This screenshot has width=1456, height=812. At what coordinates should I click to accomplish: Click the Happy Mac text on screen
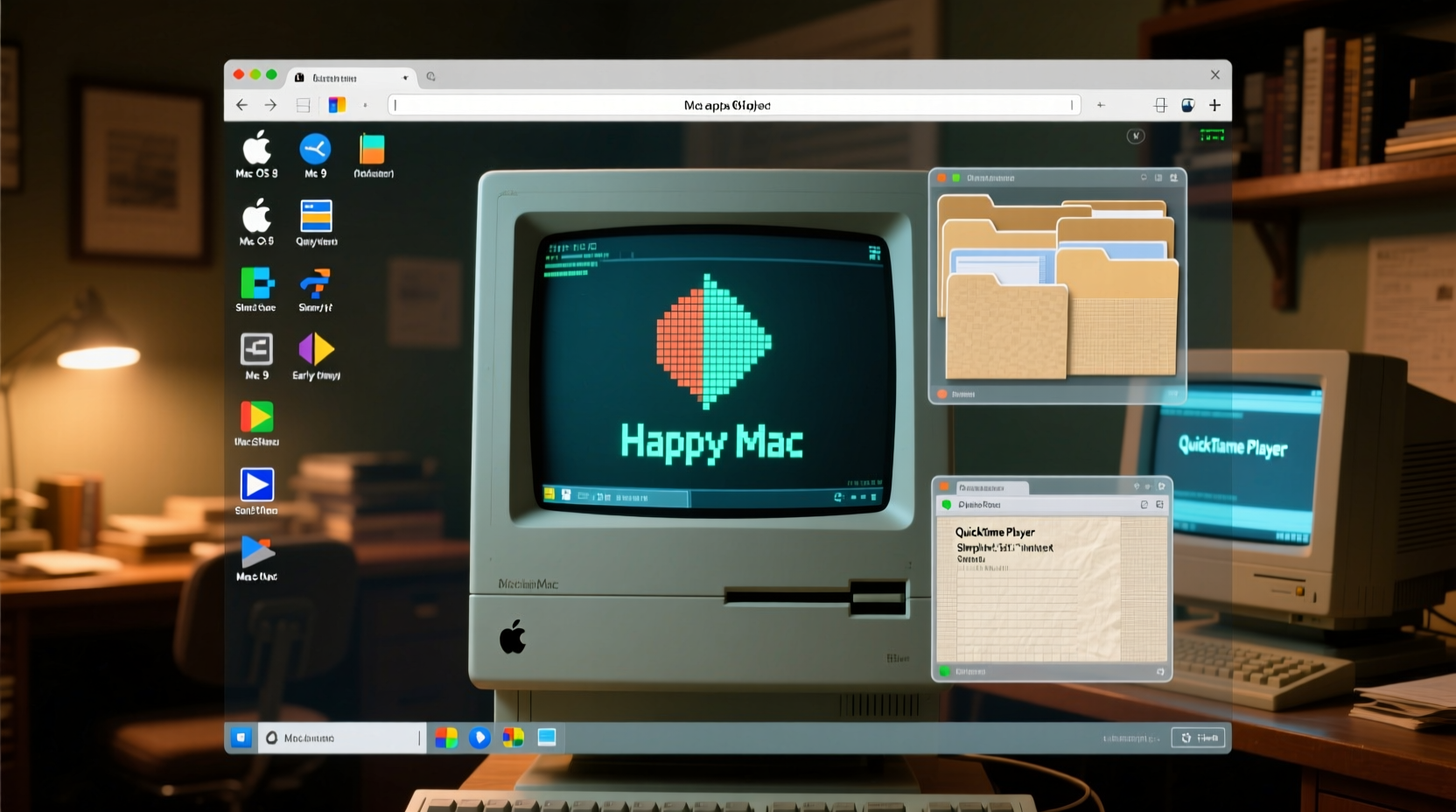pos(711,442)
